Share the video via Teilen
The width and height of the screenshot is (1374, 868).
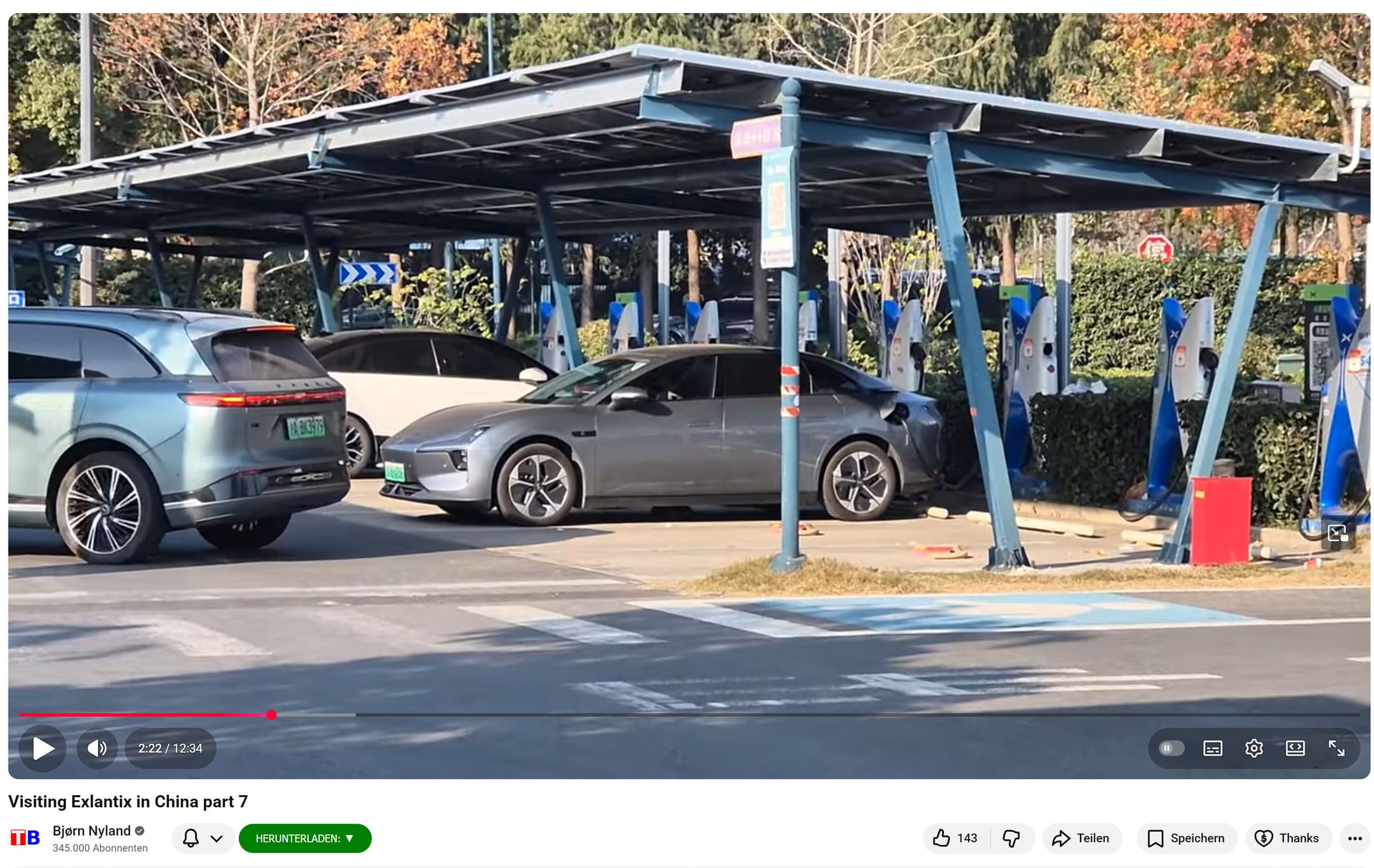click(1081, 838)
